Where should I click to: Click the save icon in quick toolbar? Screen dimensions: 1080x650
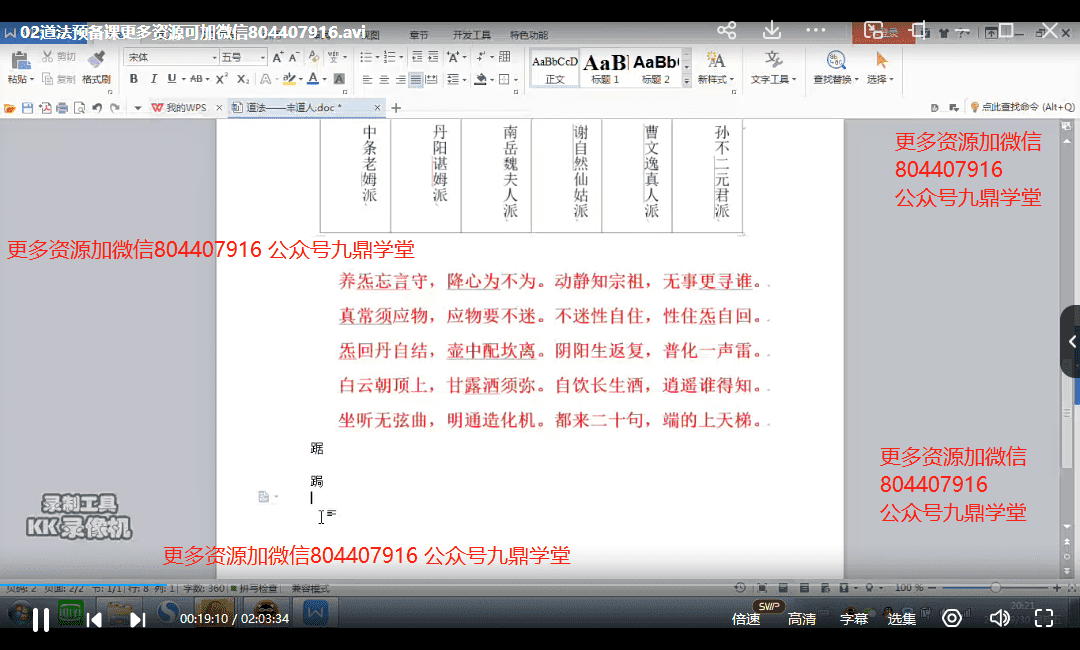(x=27, y=108)
